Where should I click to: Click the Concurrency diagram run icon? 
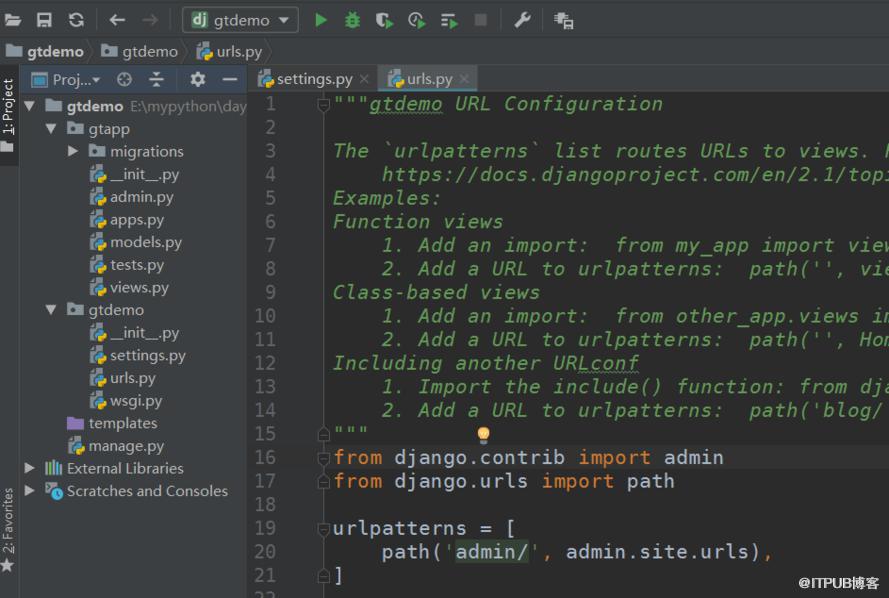[449, 21]
